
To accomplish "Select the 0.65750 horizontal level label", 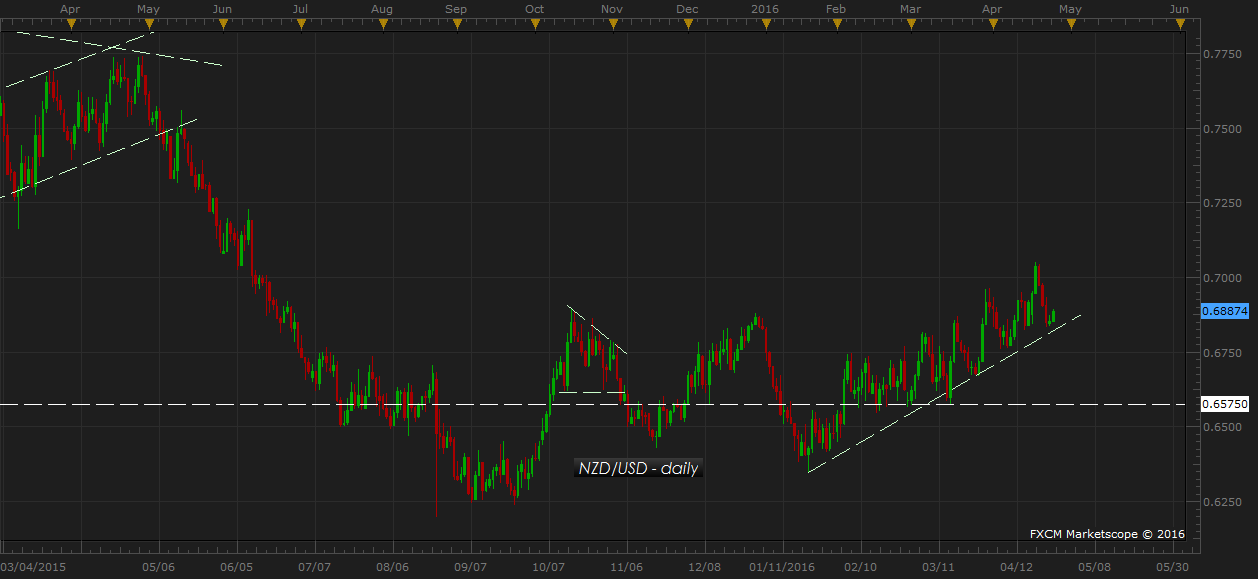I will coord(1225,404).
